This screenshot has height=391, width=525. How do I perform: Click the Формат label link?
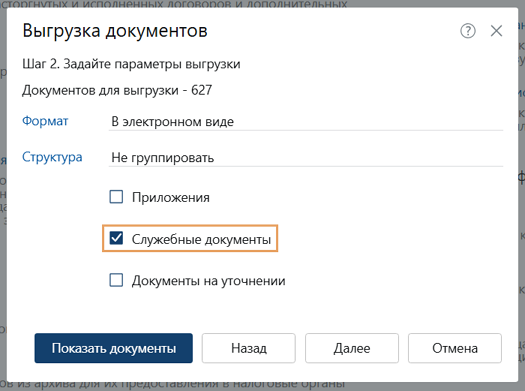pyautogui.click(x=45, y=121)
